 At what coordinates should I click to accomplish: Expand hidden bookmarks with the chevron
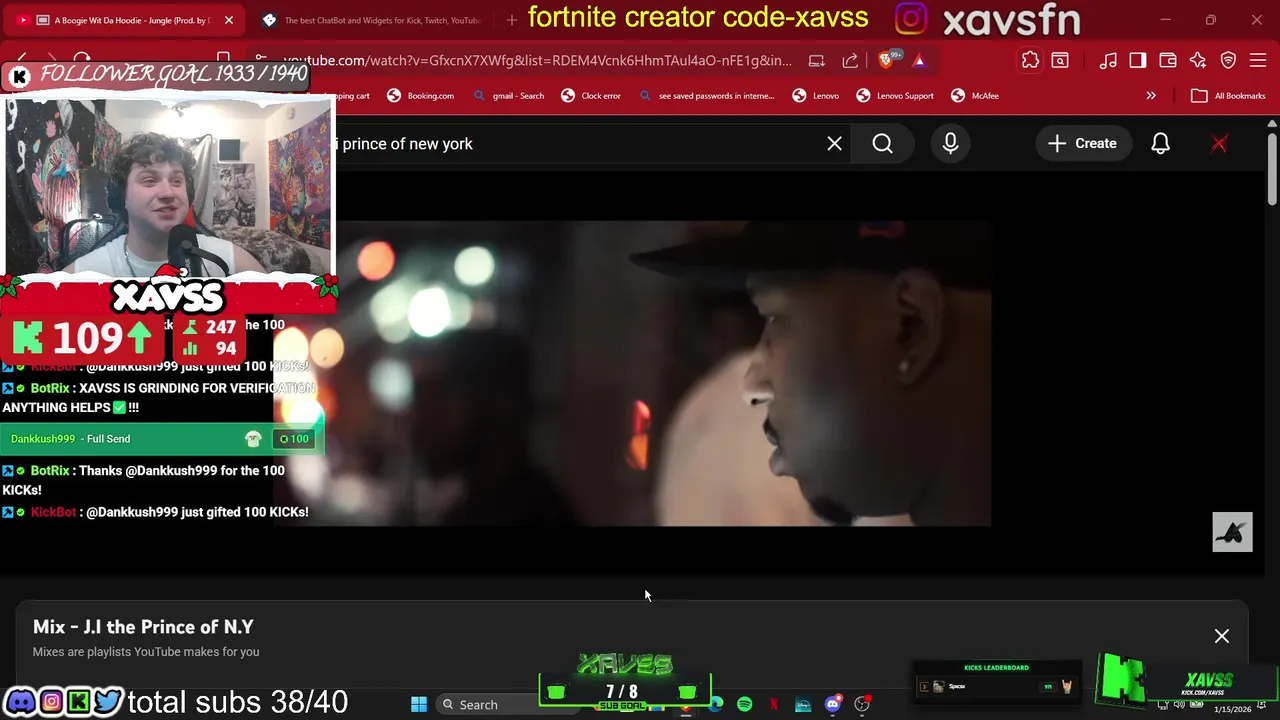(1151, 96)
